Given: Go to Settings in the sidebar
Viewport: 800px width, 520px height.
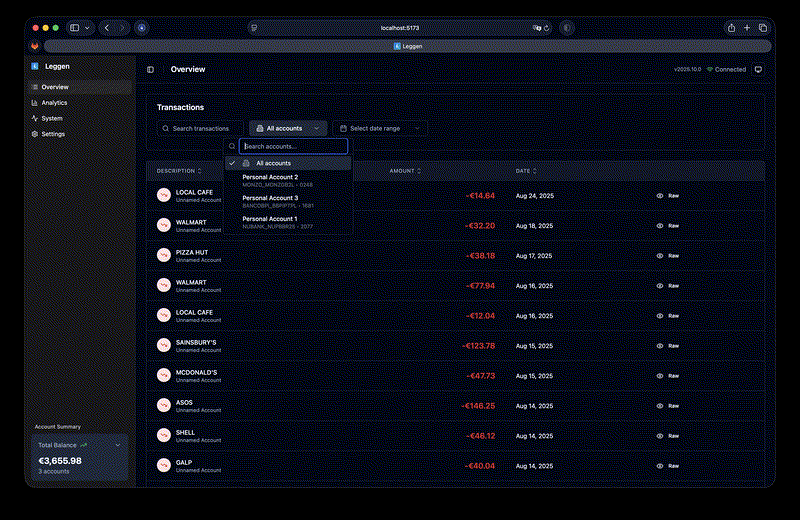Looking at the screenshot, I should (x=52, y=133).
